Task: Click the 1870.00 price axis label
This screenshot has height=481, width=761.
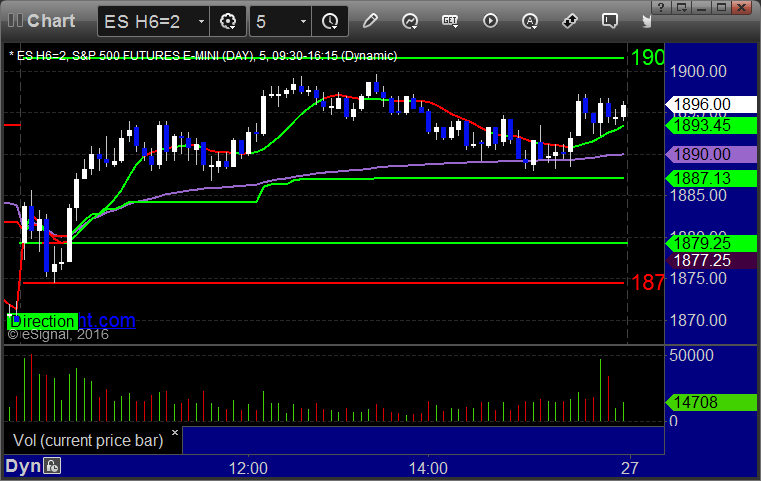Action: point(698,320)
